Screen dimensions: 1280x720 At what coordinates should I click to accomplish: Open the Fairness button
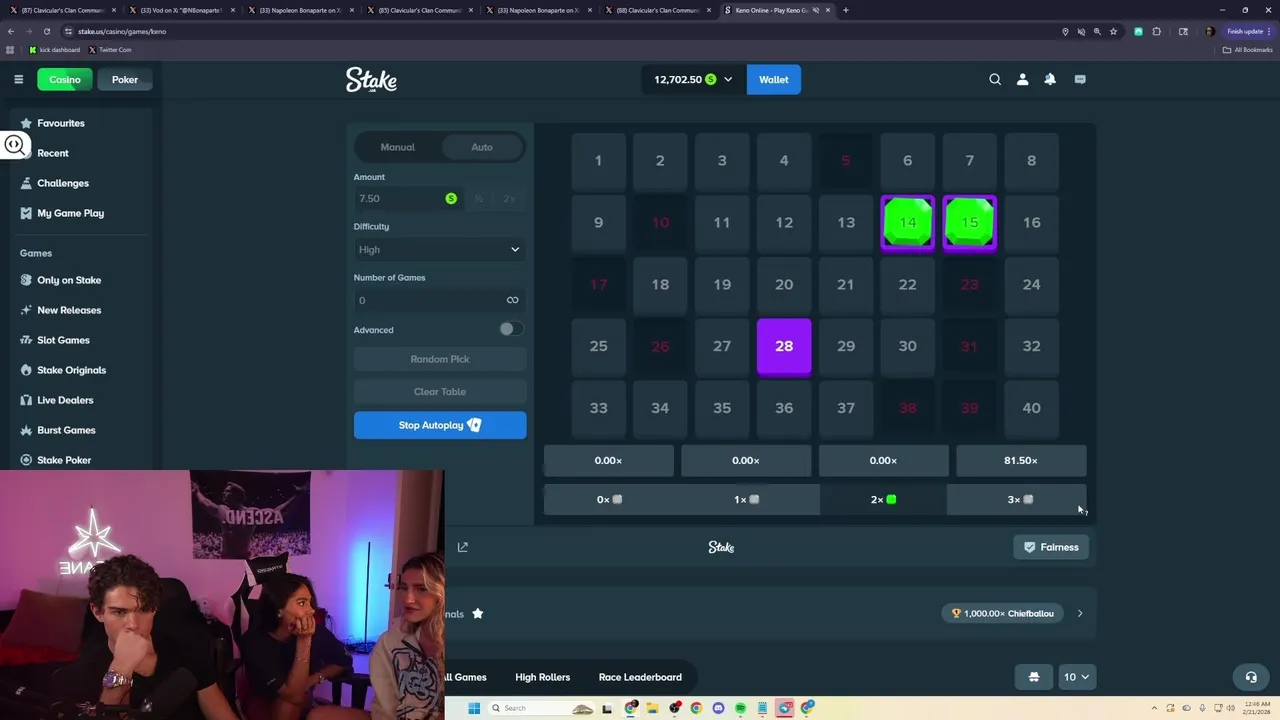[1051, 547]
